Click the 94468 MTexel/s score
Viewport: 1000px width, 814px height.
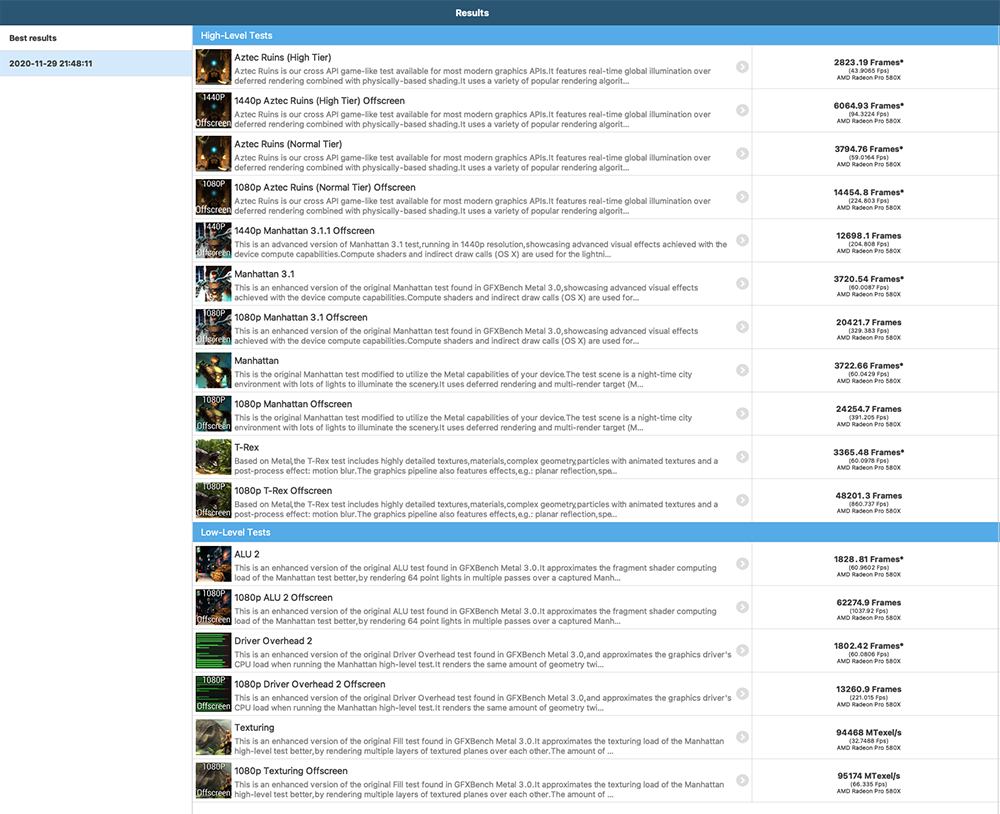click(869, 733)
